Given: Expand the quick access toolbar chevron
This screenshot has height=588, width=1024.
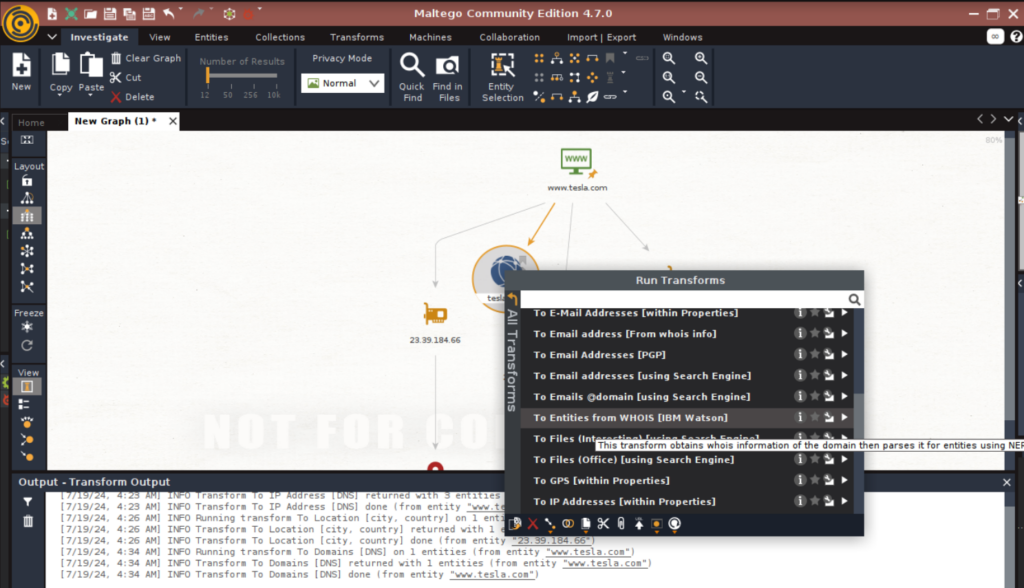Looking at the screenshot, I should (x=52, y=37).
